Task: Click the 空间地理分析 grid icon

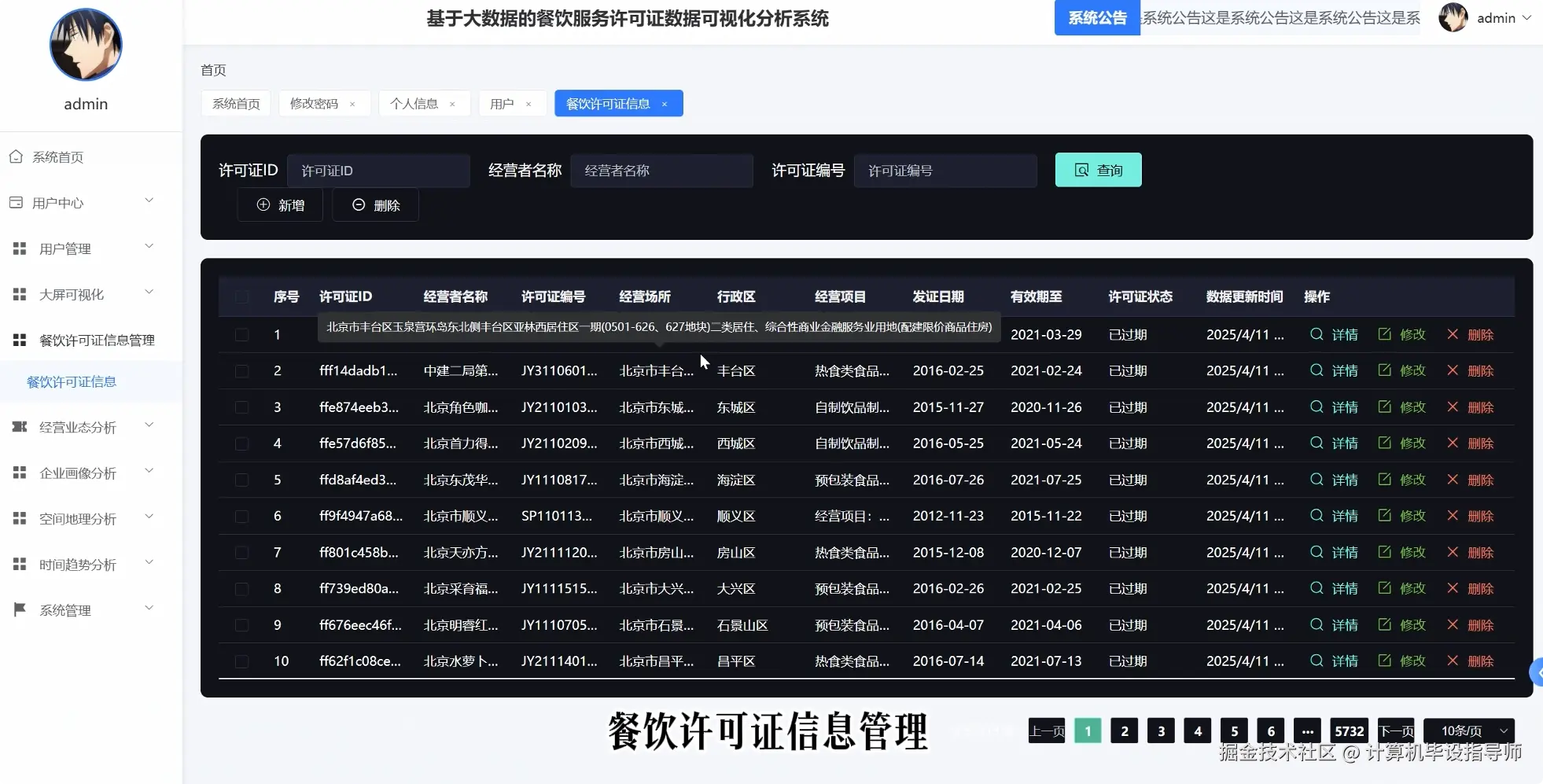Action: pos(20,518)
